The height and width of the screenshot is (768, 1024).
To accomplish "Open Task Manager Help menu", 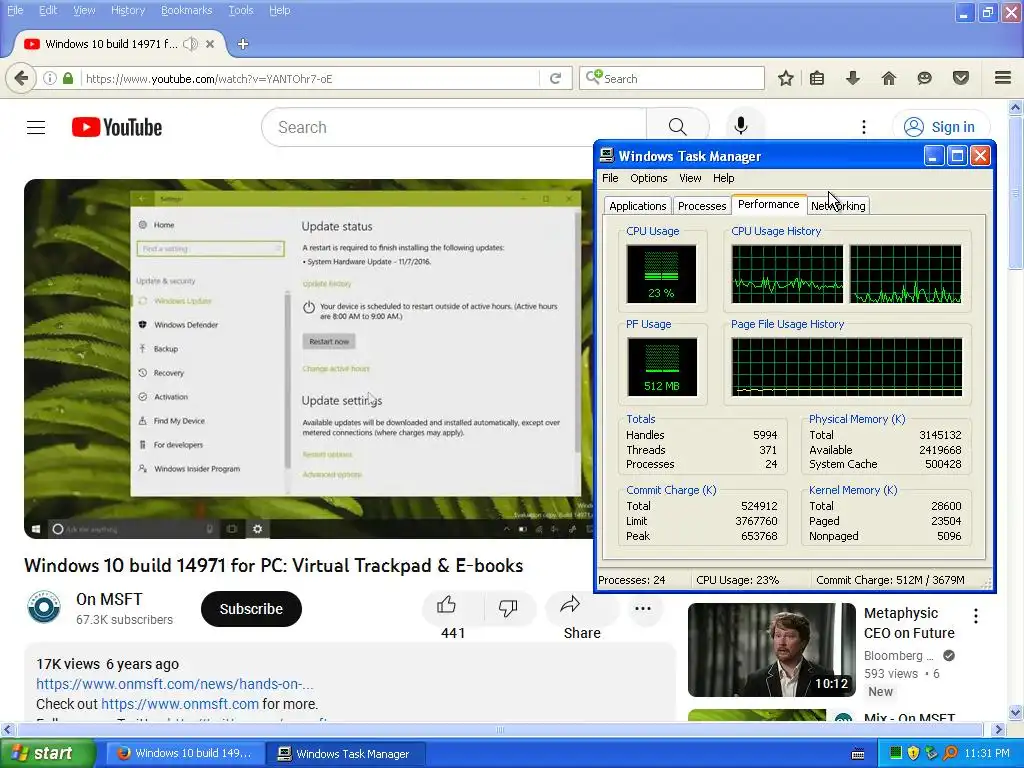I will [723, 178].
